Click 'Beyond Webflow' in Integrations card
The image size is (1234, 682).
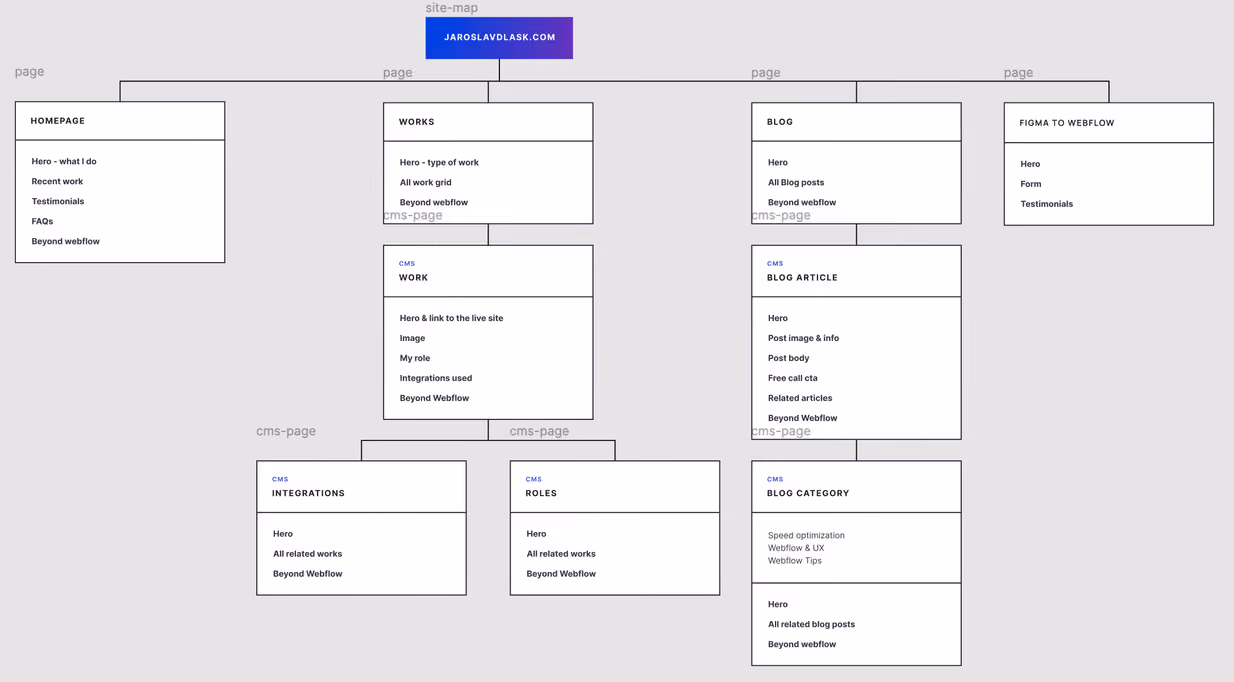[308, 574]
